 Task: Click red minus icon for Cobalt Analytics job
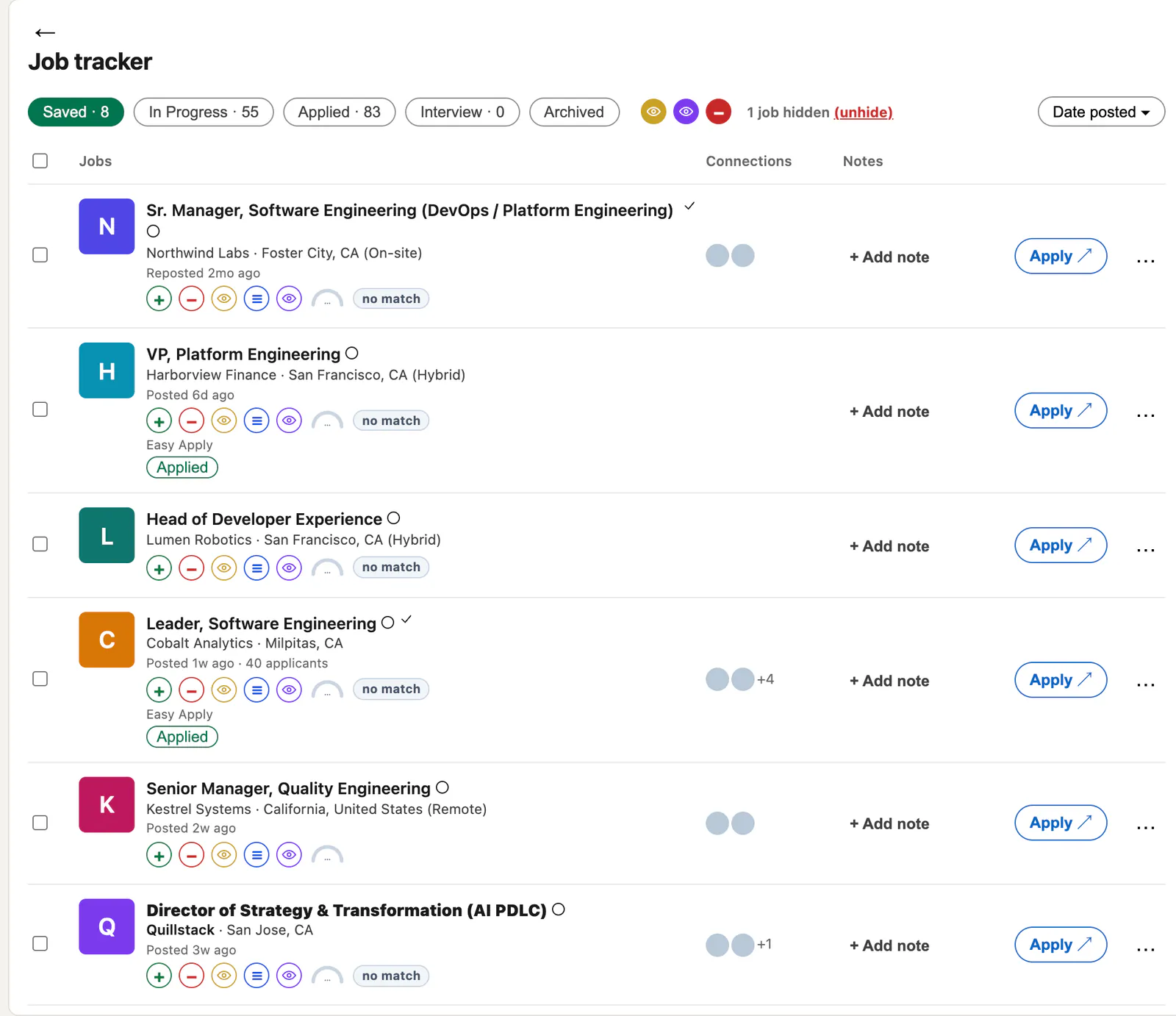pyautogui.click(x=191, y=690)
